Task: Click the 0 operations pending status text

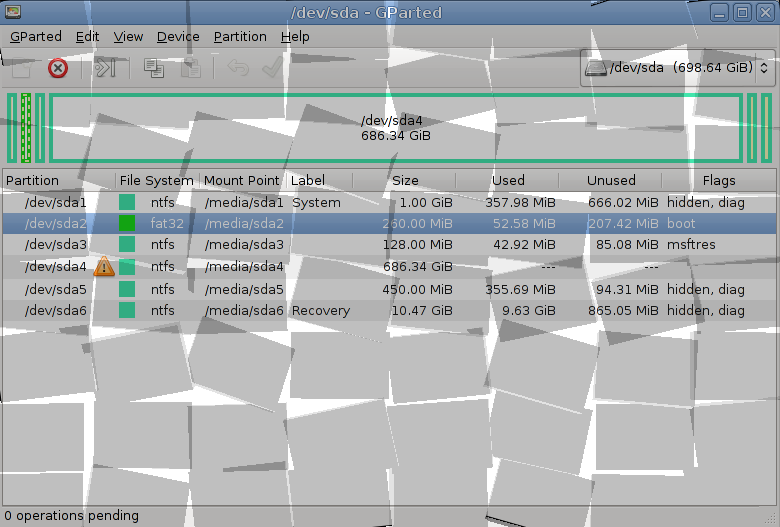Action: [72, 516]
